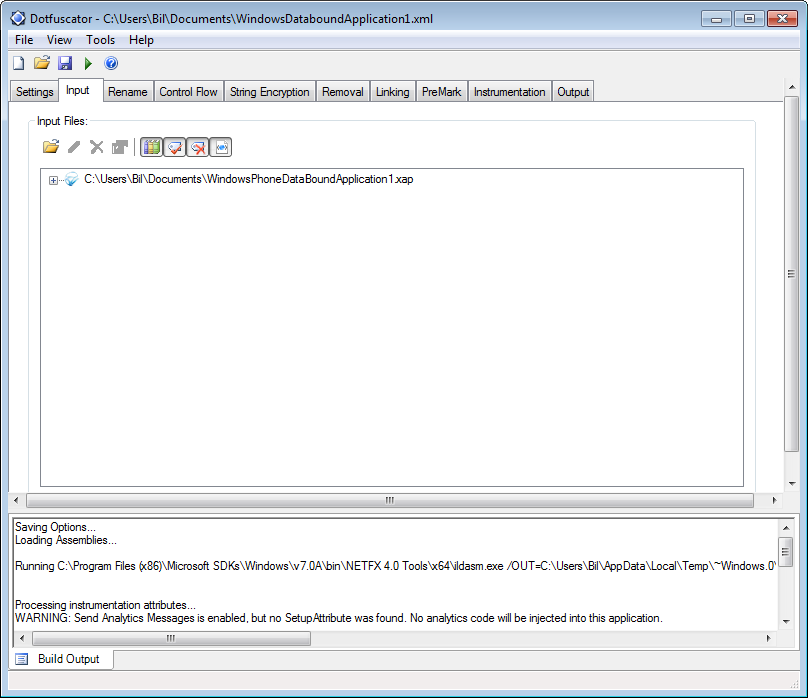This screenshot has height=698, width=808.
Task: Click main panel vertical scrollbar thumb
Action: point(791,274)
